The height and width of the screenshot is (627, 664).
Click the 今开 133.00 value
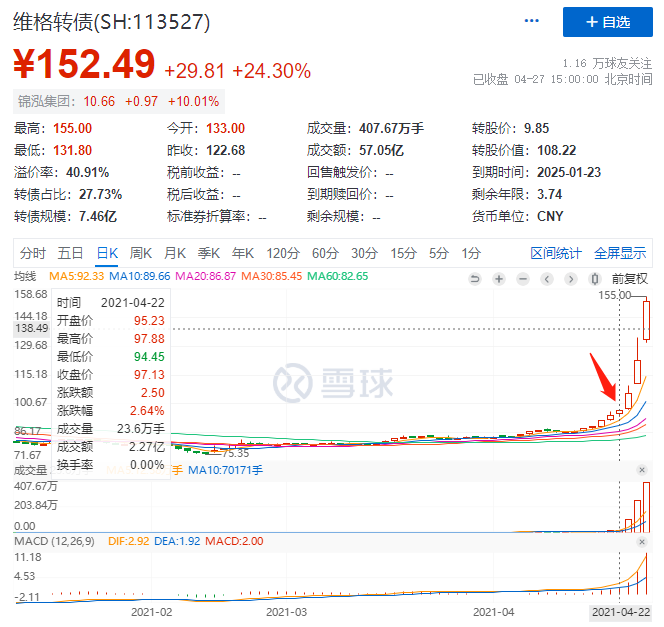tap(225, 128)
